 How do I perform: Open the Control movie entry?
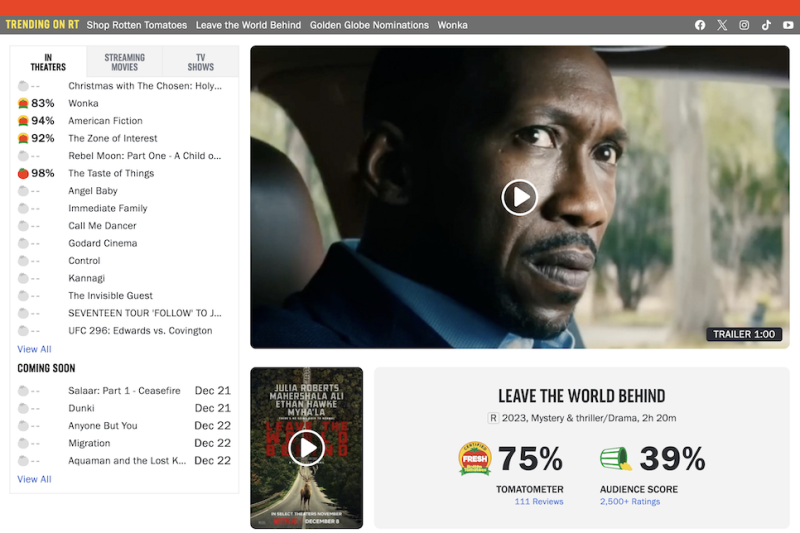(x=84, y=261)
